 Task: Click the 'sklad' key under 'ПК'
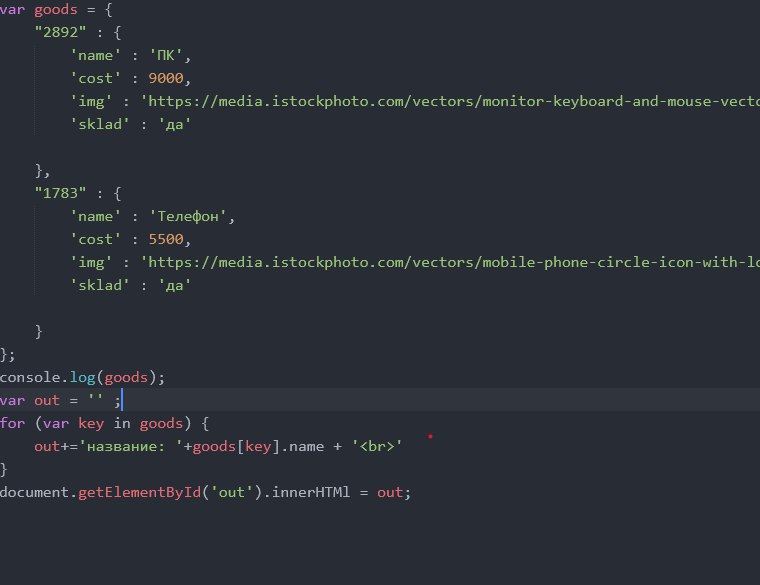pos(100,124)
